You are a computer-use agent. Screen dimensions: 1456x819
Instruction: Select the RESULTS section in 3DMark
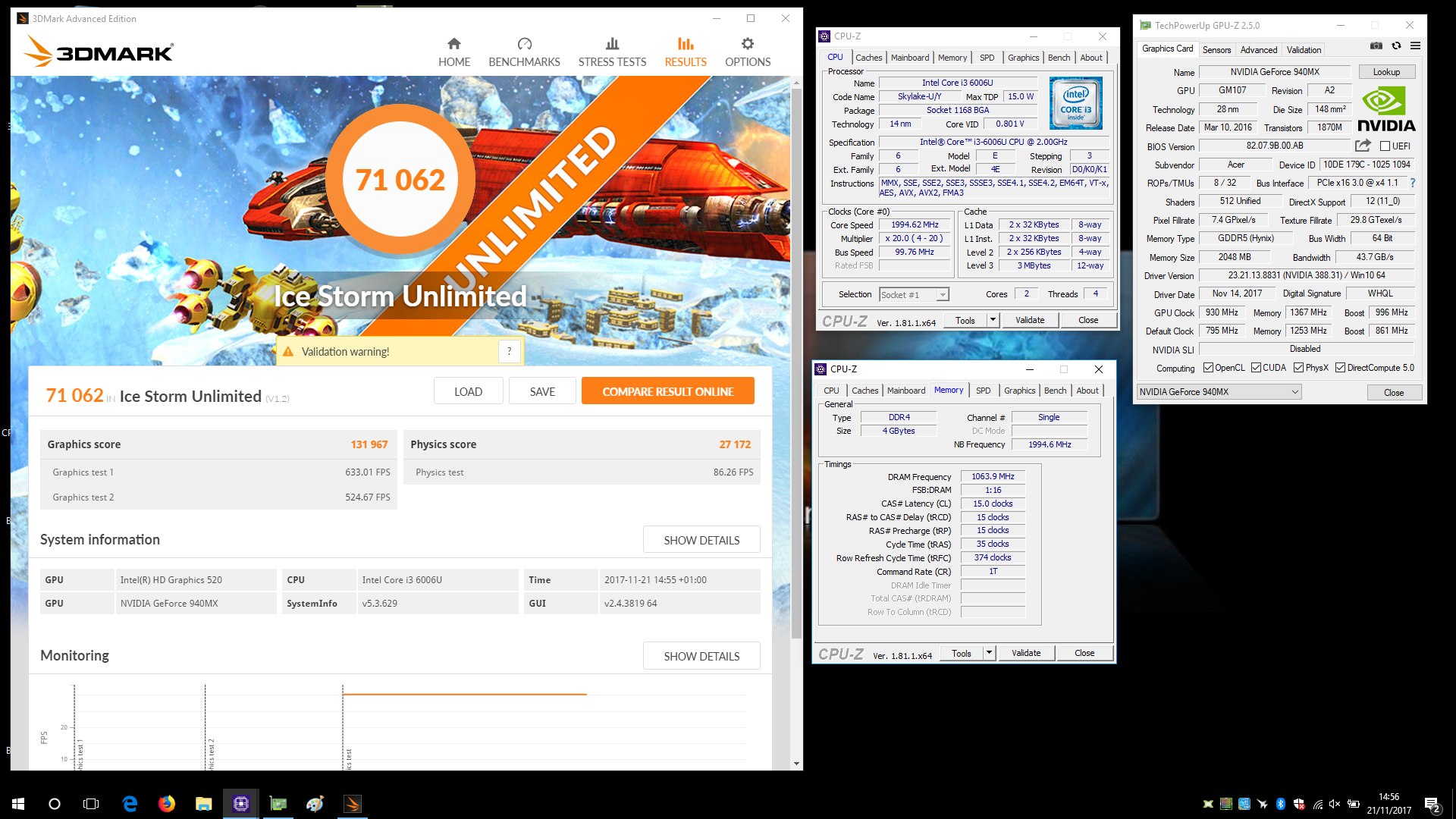(686, 52)
